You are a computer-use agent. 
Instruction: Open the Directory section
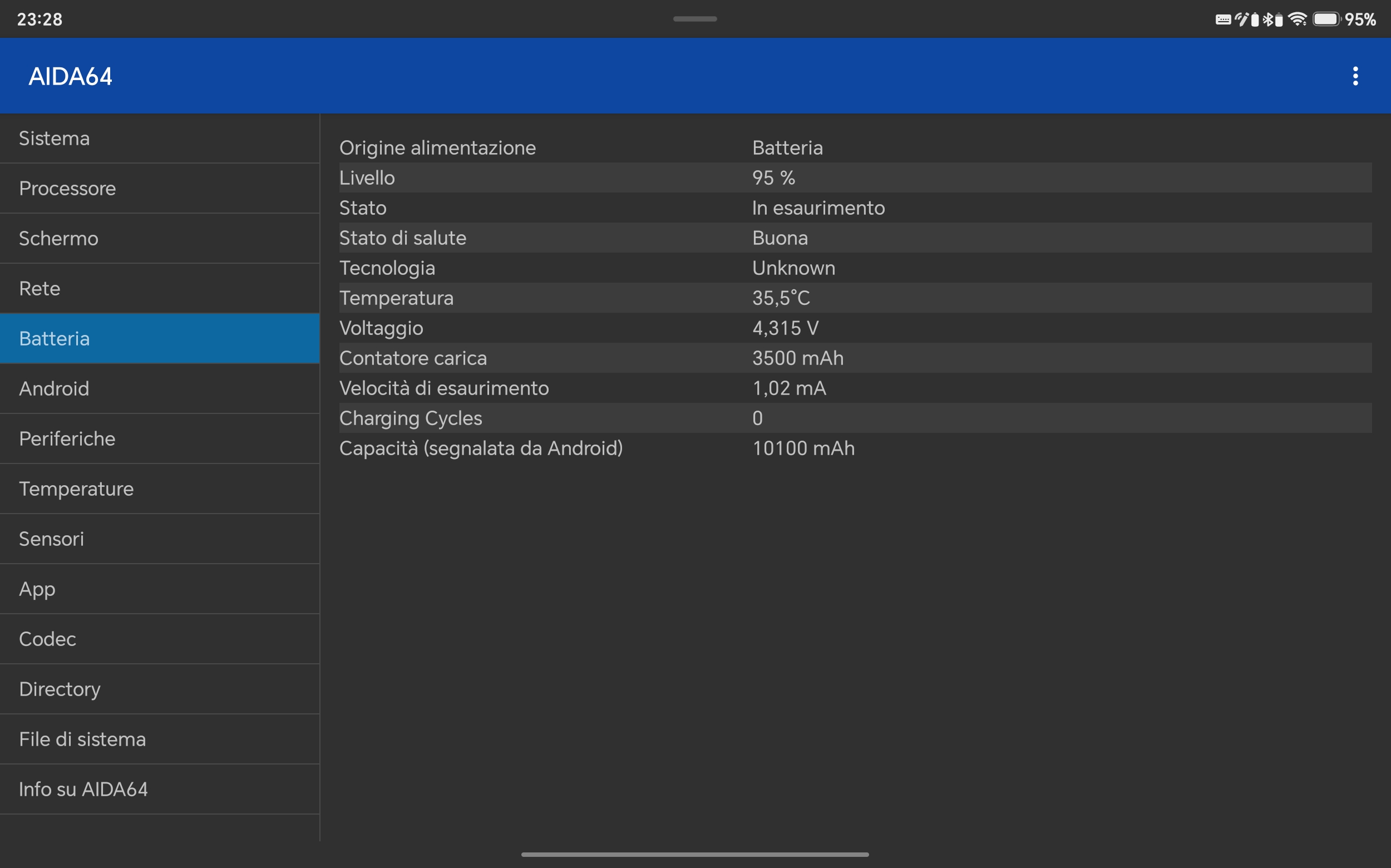coord(160,689)
